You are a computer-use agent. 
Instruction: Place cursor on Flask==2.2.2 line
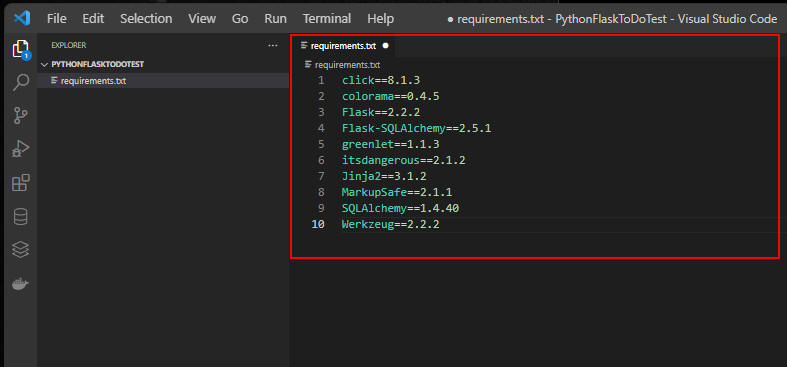(380, 112)
